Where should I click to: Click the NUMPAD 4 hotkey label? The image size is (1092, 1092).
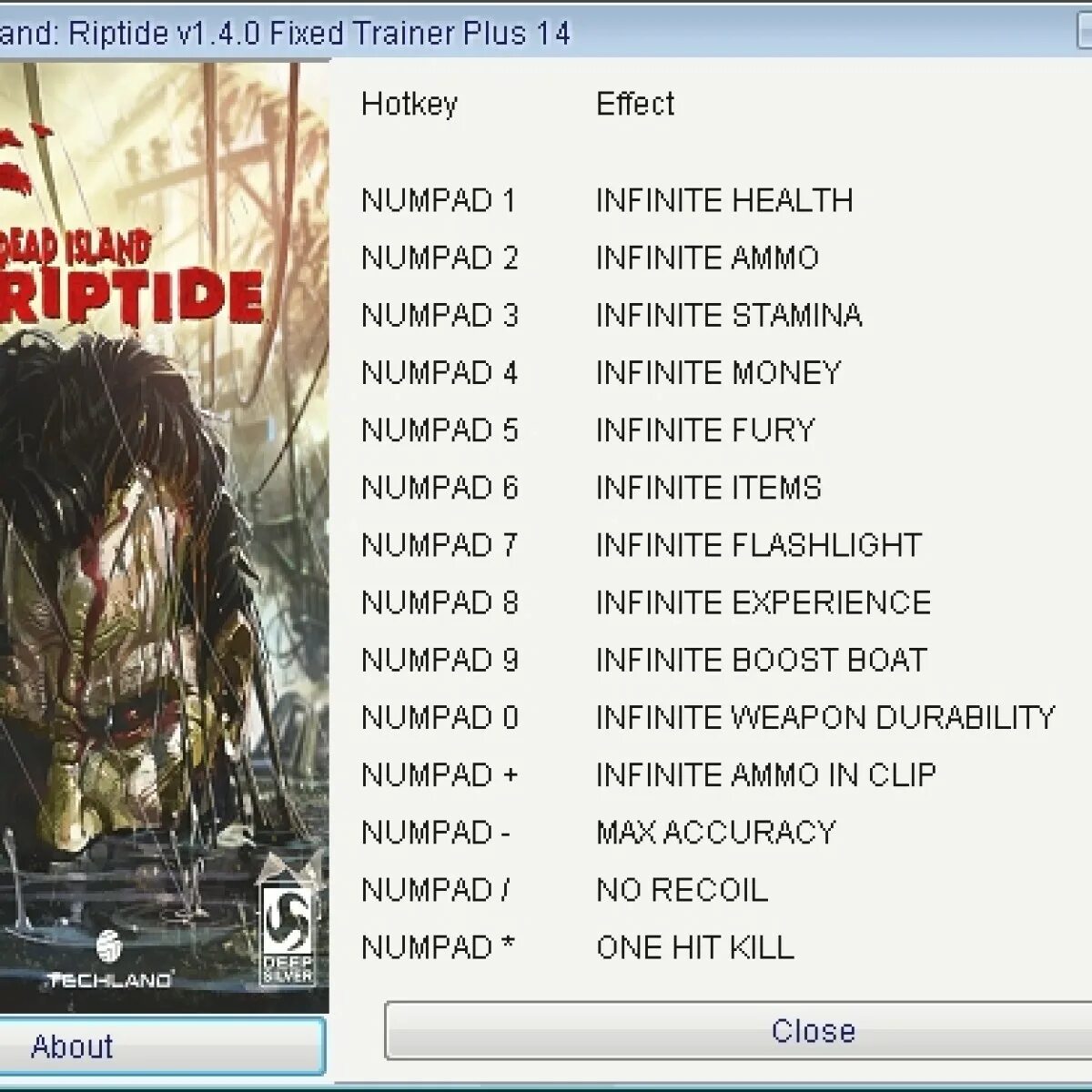[440, 372]
